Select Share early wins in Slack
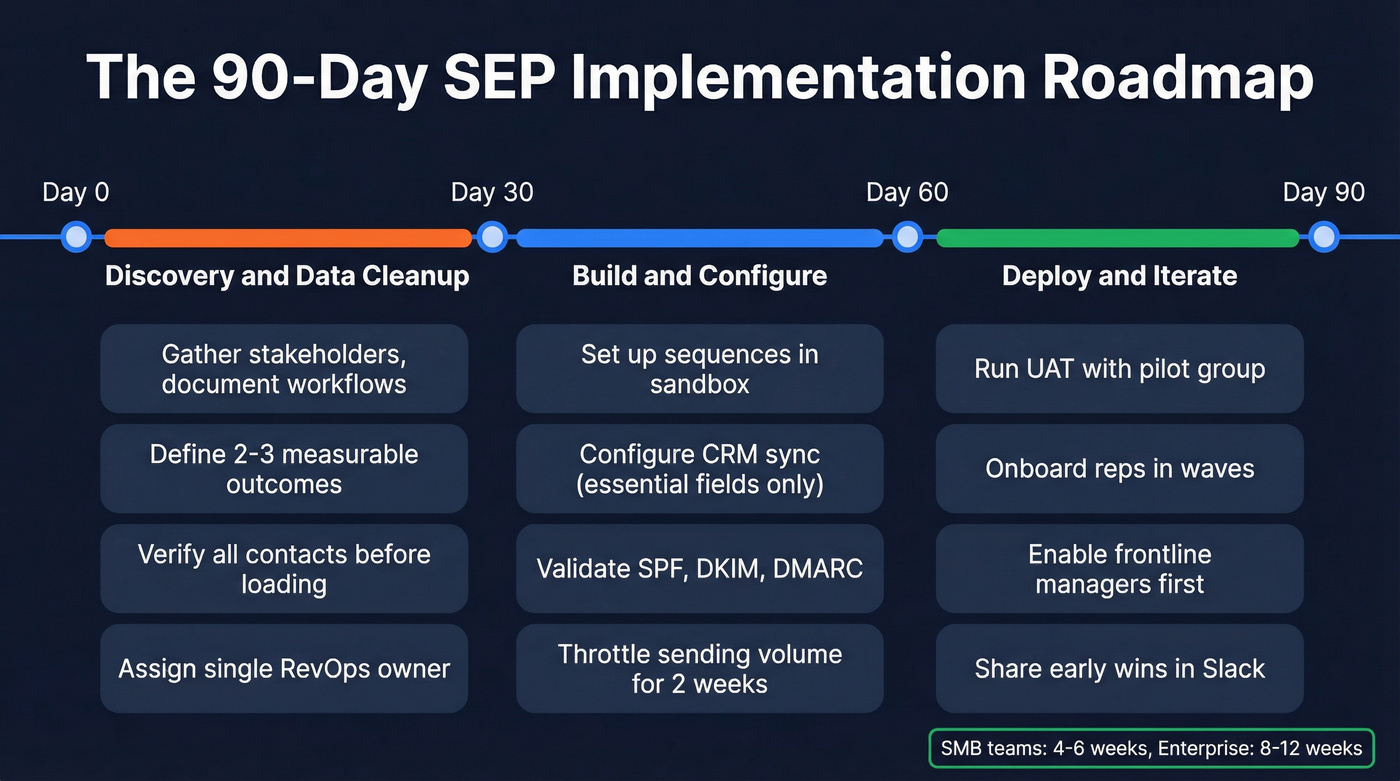 (x=1119, y=668)
